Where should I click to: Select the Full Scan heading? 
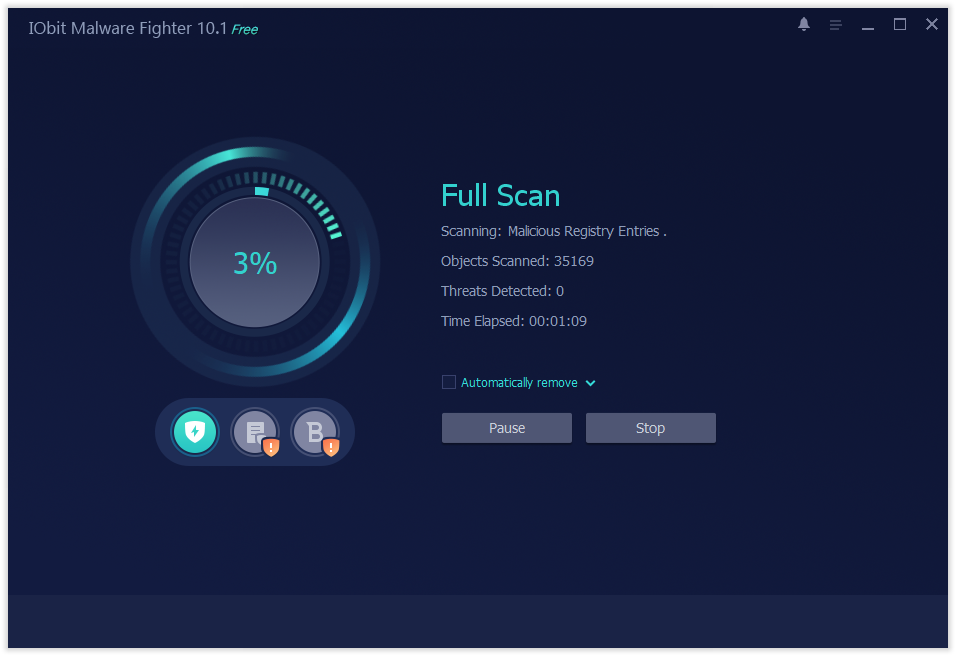click(x=500, y=196)
